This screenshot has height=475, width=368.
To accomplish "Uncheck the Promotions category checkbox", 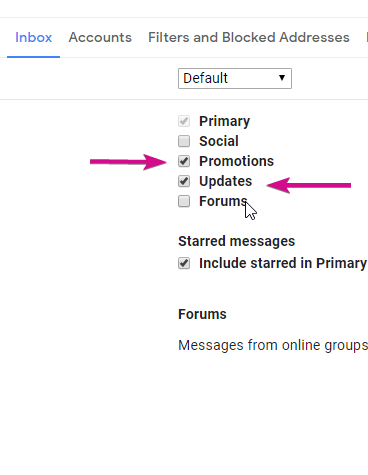I will pos(184,161).
